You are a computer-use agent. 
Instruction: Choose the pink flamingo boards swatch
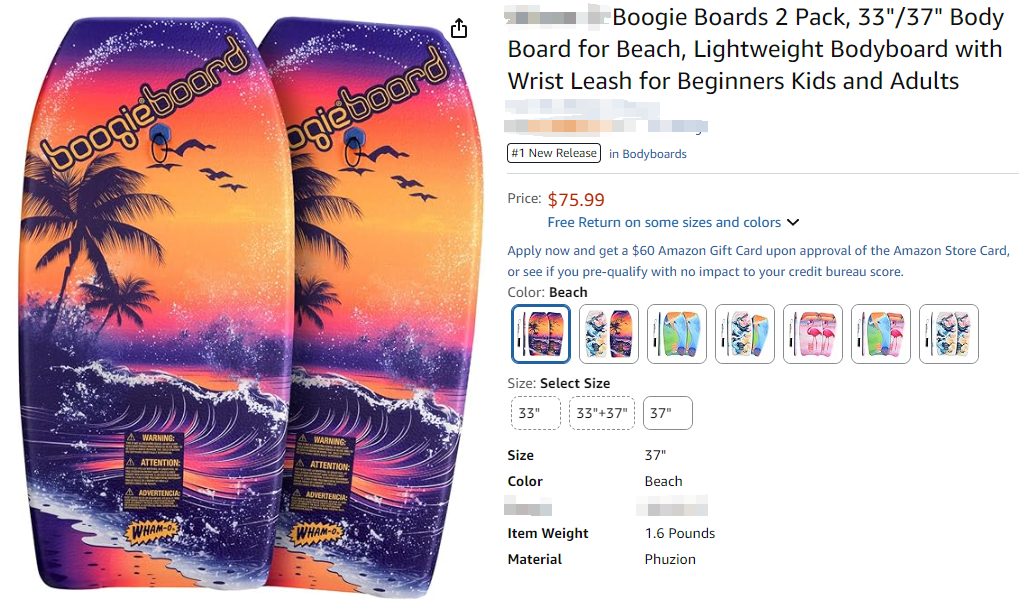pos(813,334)
